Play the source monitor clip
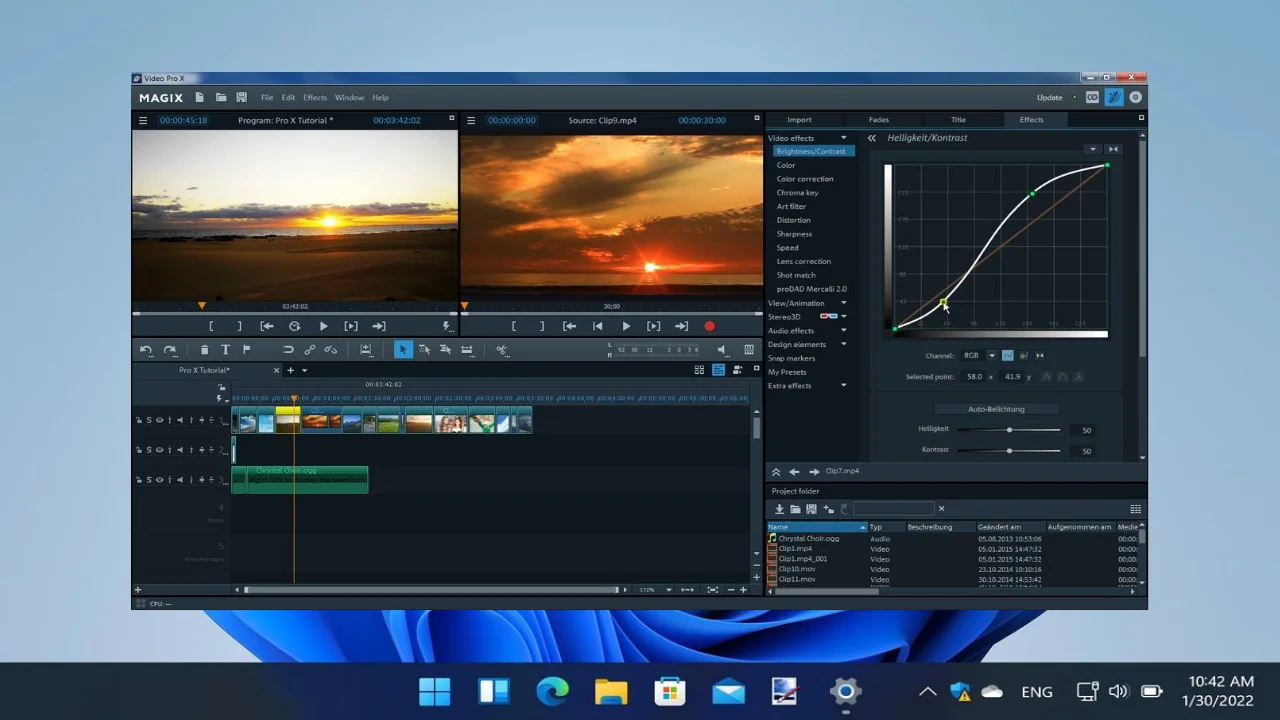Viewport: 1280px width, 720px height. [x=626, y=326]
